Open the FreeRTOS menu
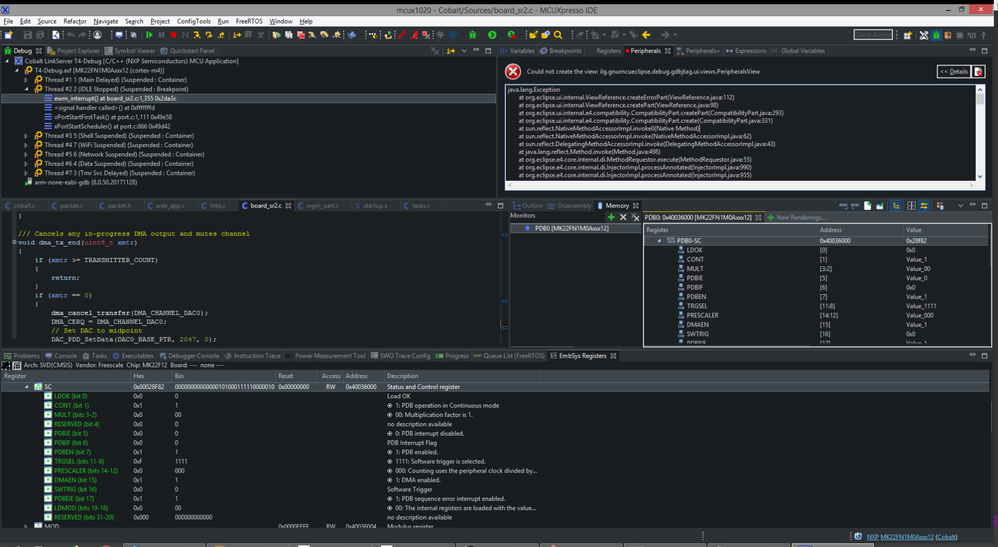Screen dimensions: 998x547 coord(248,21)
